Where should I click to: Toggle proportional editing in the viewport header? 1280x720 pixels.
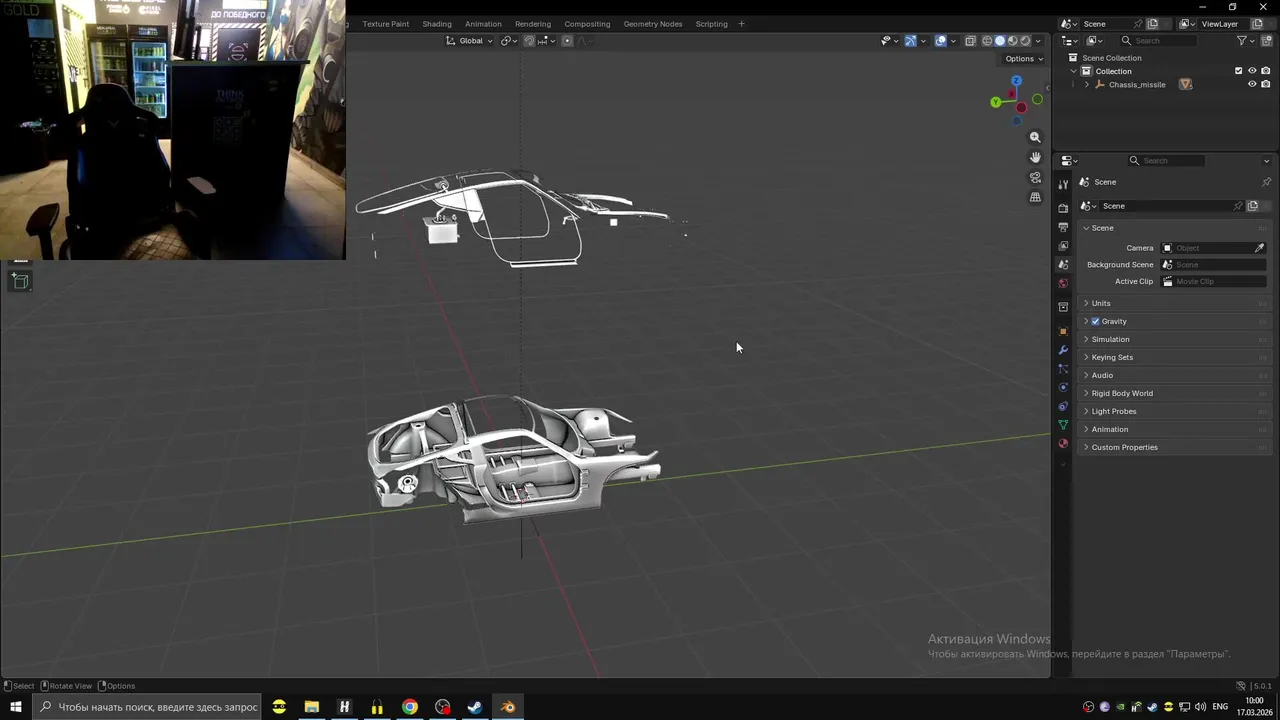[x=567, y=41]
